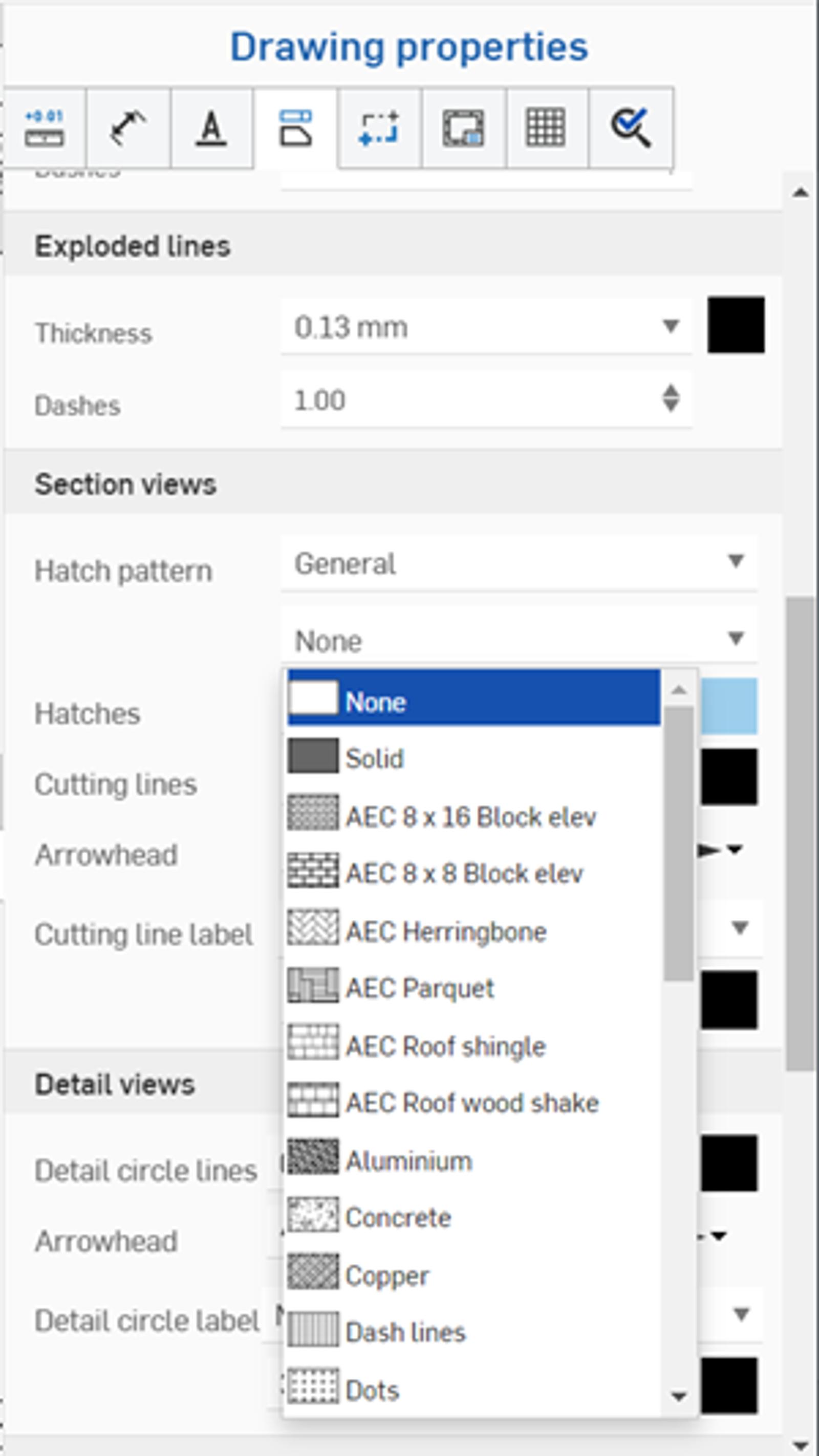This screenshot has height=1456, width=819.
Task: Select the dimension arrow settings tab icon
Action: tap(128, 129)
